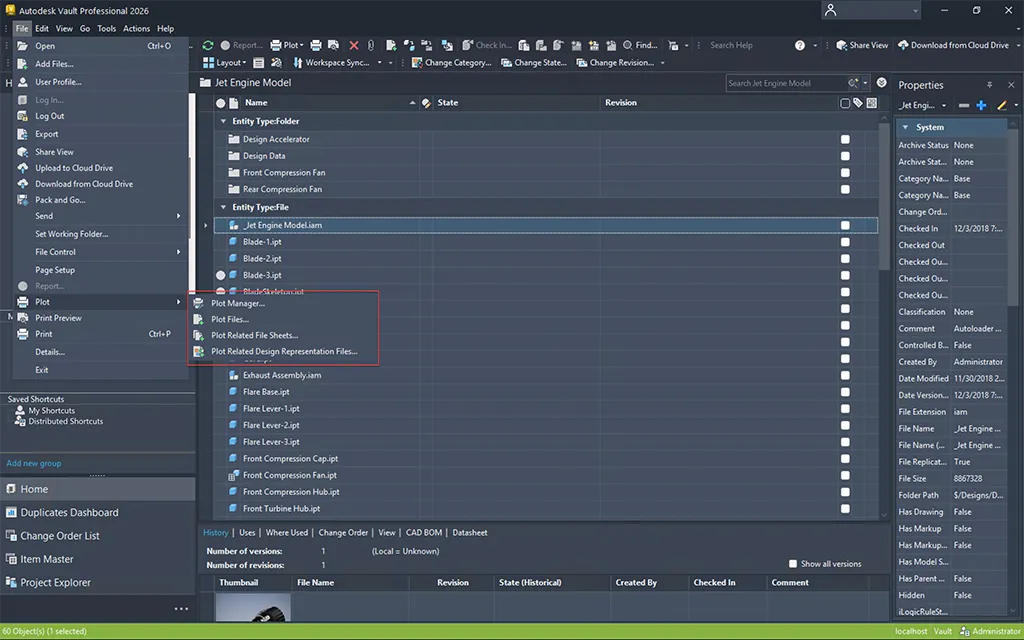Viewport: 1024px width, 640px height.
Task: Click the pencil edit icon in Properties
Action: tap(1002, 105)
